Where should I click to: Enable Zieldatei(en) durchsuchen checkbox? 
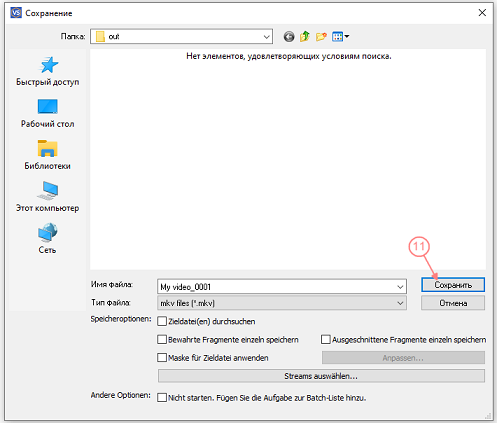(162, 321)
